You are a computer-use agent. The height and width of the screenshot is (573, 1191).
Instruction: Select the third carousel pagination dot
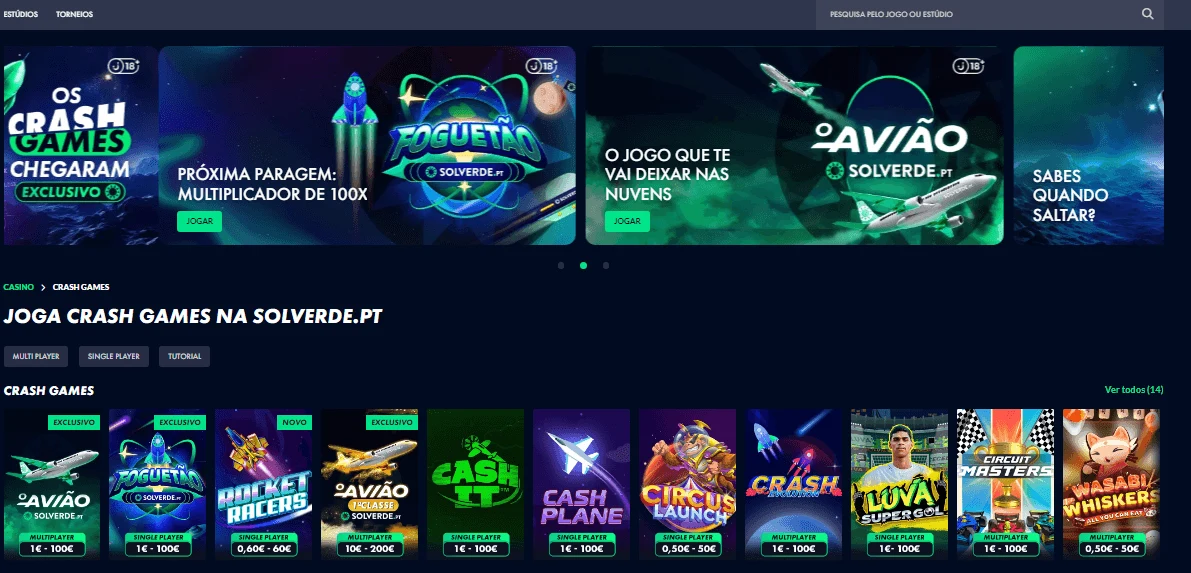click(605, 266)
